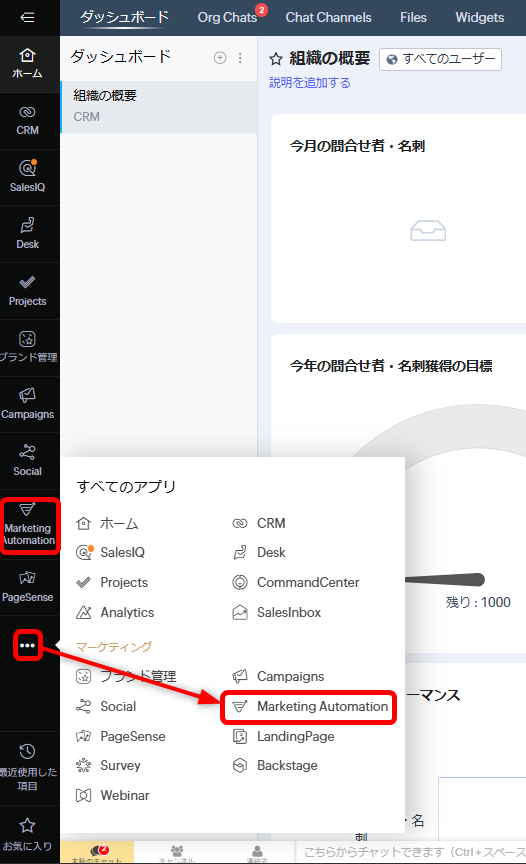Open 最近使用した項目 in the sidebar
Viewport: 526px width, 864px height.
[28, 768]
